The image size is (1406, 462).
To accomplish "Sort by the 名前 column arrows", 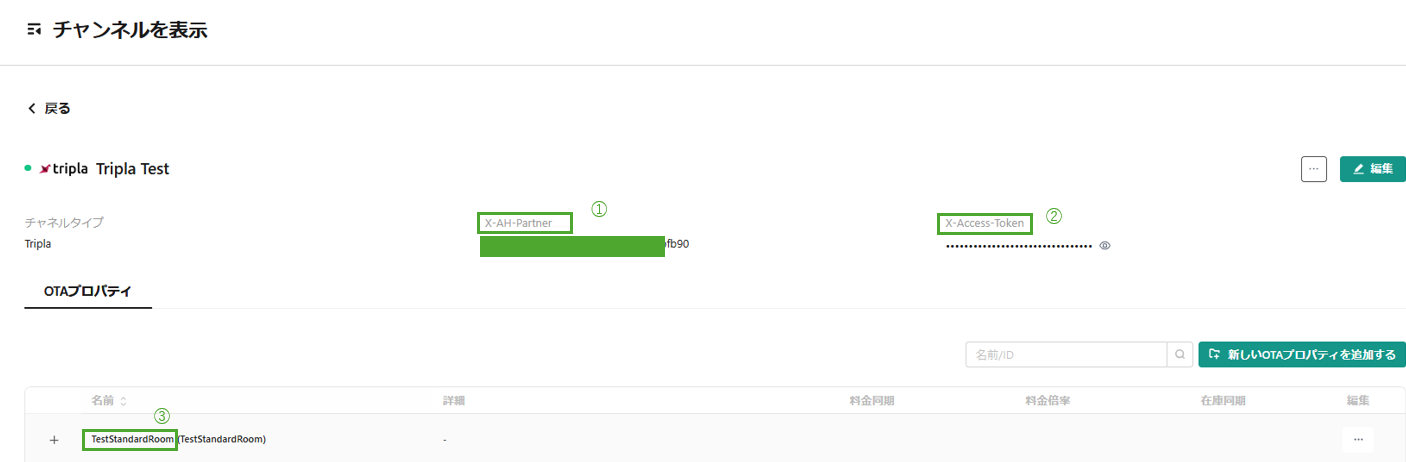I will pos(123,401).
